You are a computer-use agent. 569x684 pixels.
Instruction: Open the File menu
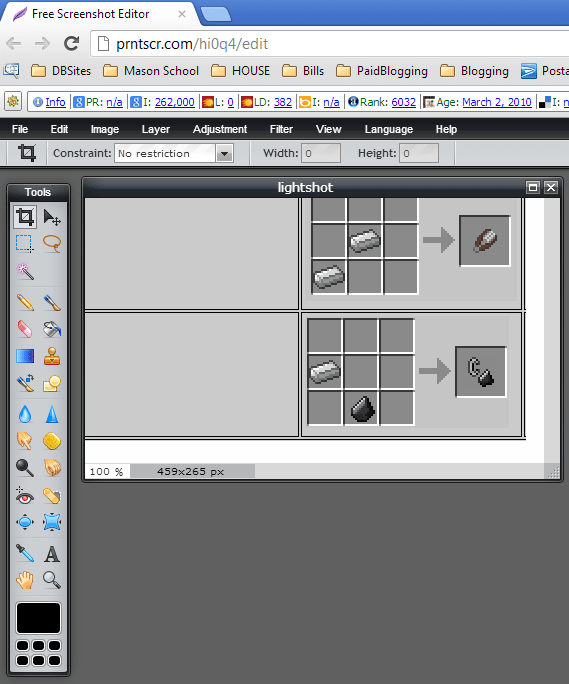point(20,129)
